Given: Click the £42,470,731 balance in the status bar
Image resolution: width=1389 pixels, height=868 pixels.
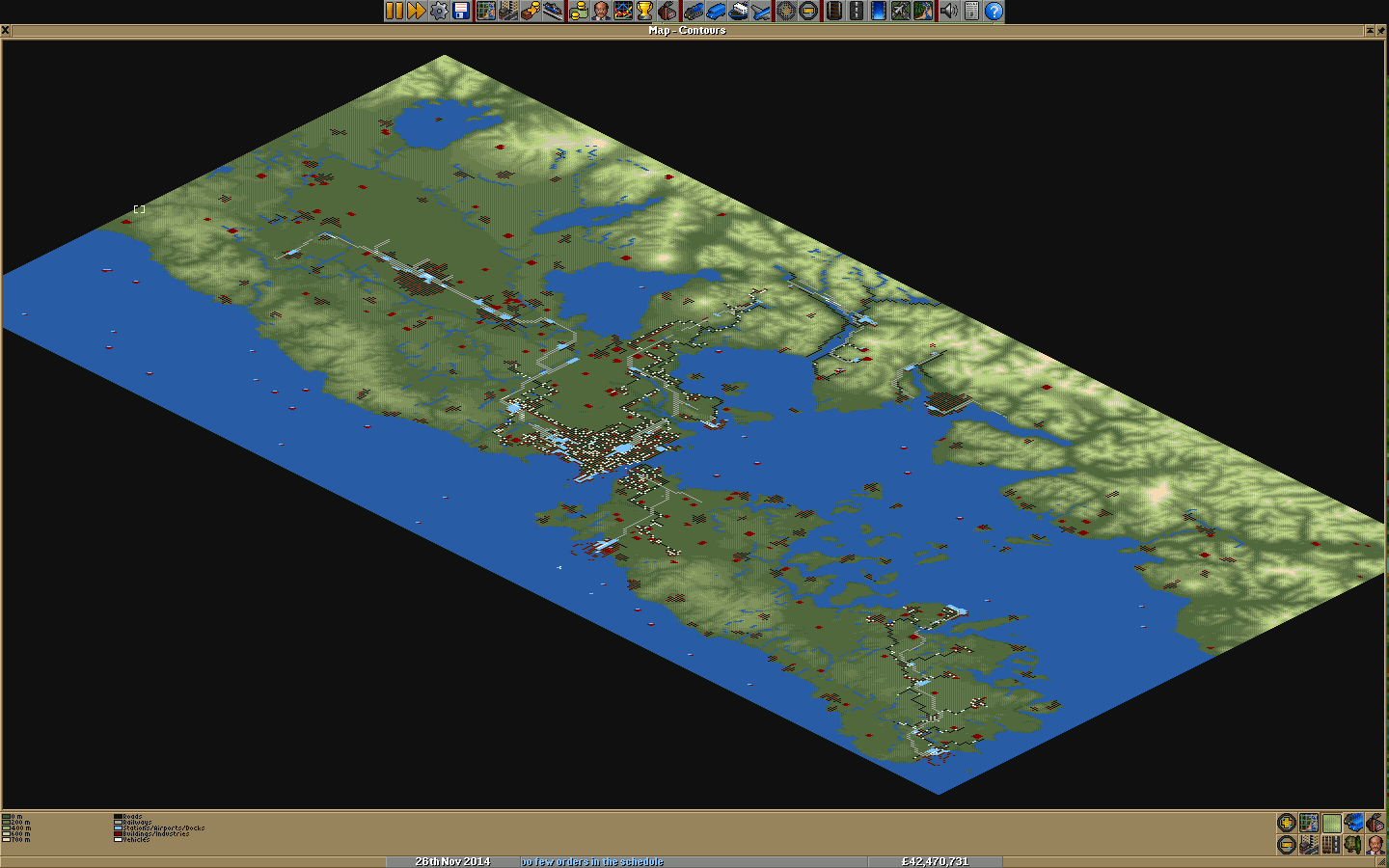Looking at the screenshot, I should pos(935,861).
